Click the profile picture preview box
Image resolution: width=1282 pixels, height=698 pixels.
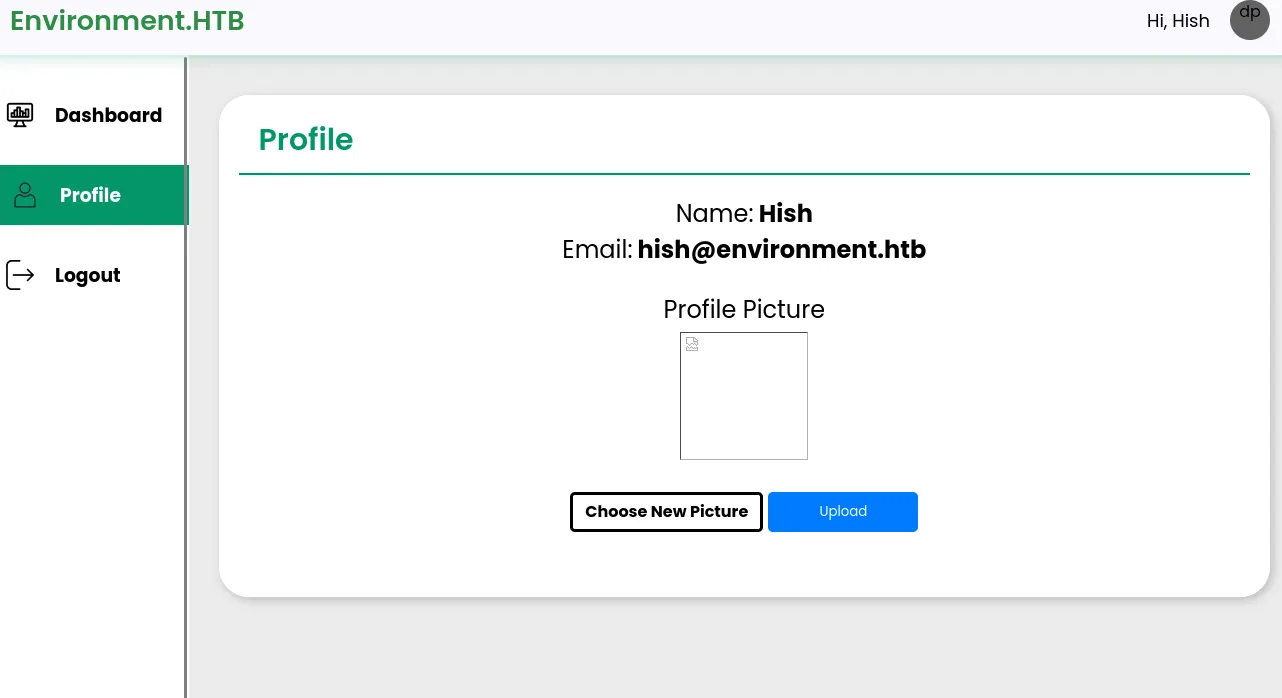744,396
